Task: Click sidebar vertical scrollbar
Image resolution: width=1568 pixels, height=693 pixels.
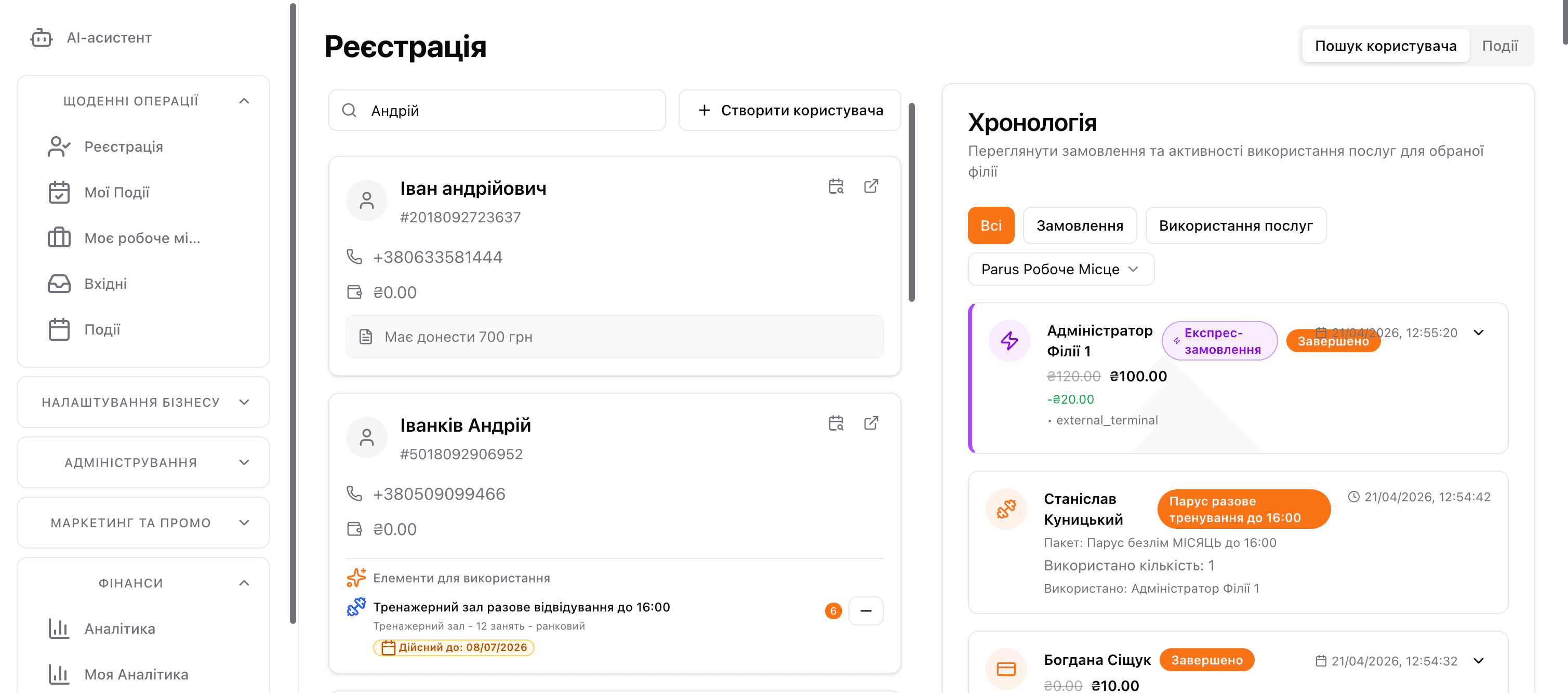Action: pyautogui.click(x=293, y=313)
